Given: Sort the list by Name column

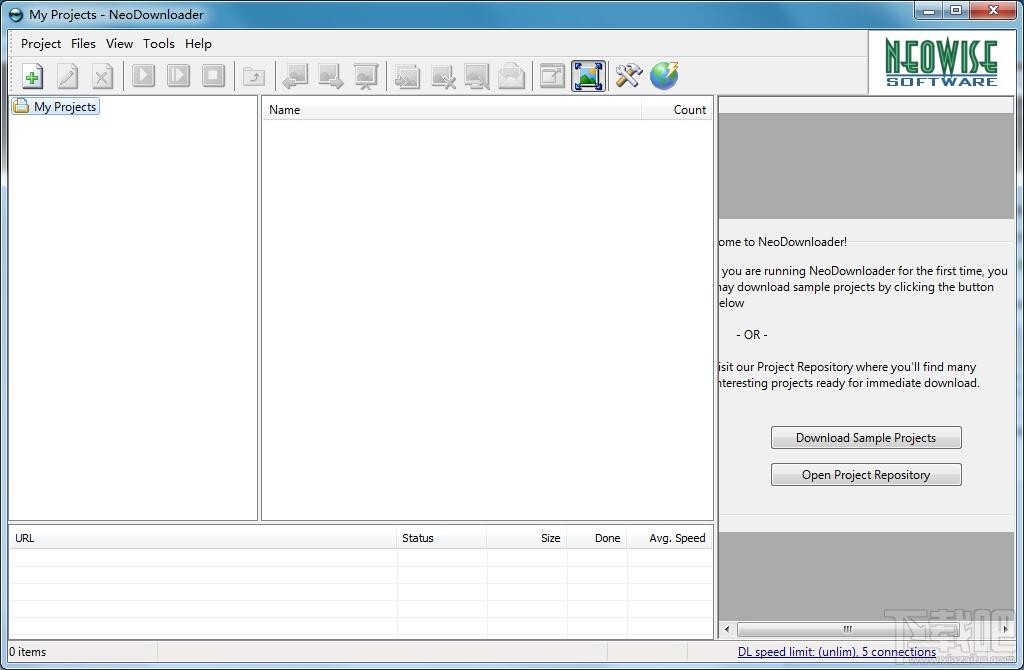Looking at the screenshot, I should [452, 110].
